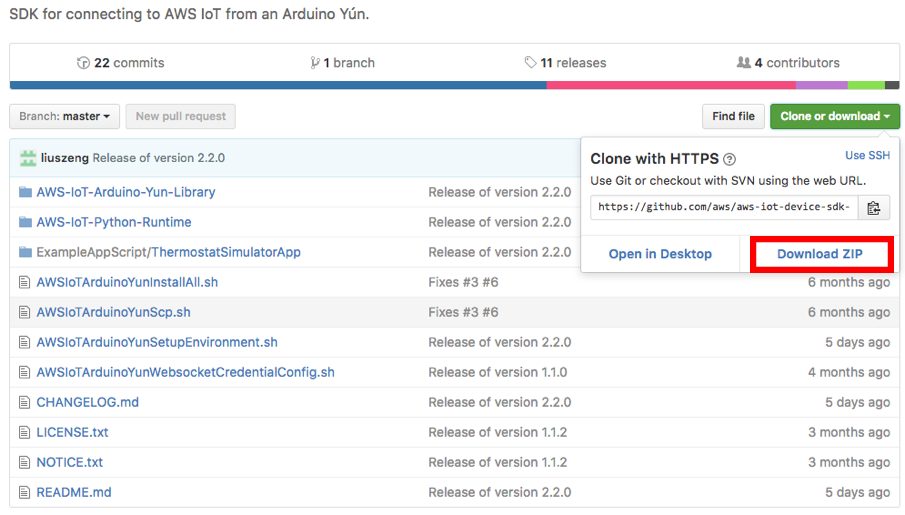Click the pink segment of language bar
The image size is (905, 515).
coord(671,85)
